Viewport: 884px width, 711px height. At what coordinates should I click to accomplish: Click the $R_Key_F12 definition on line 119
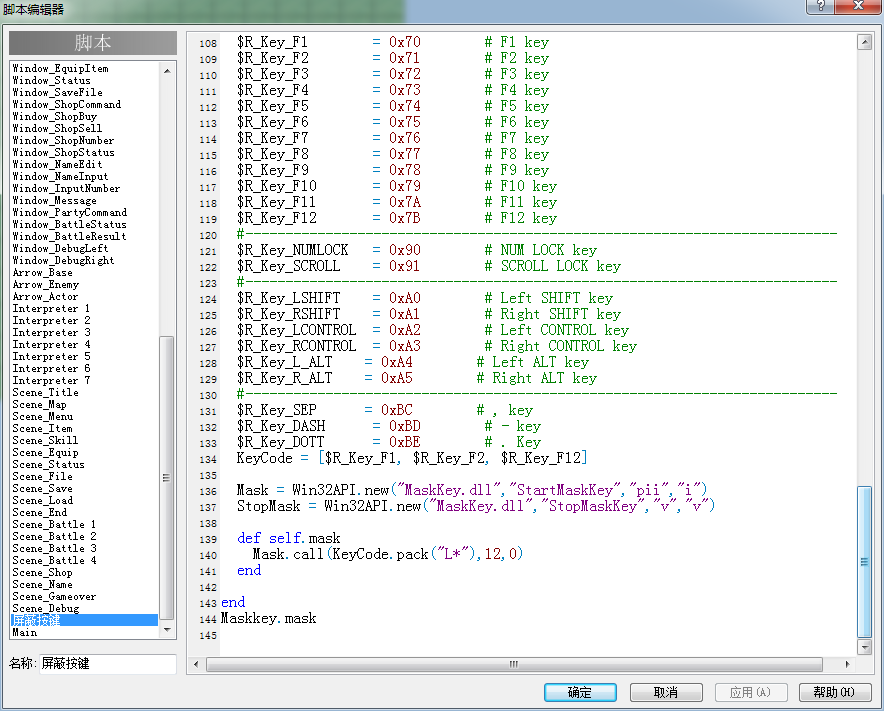click(x=397, y=218)
